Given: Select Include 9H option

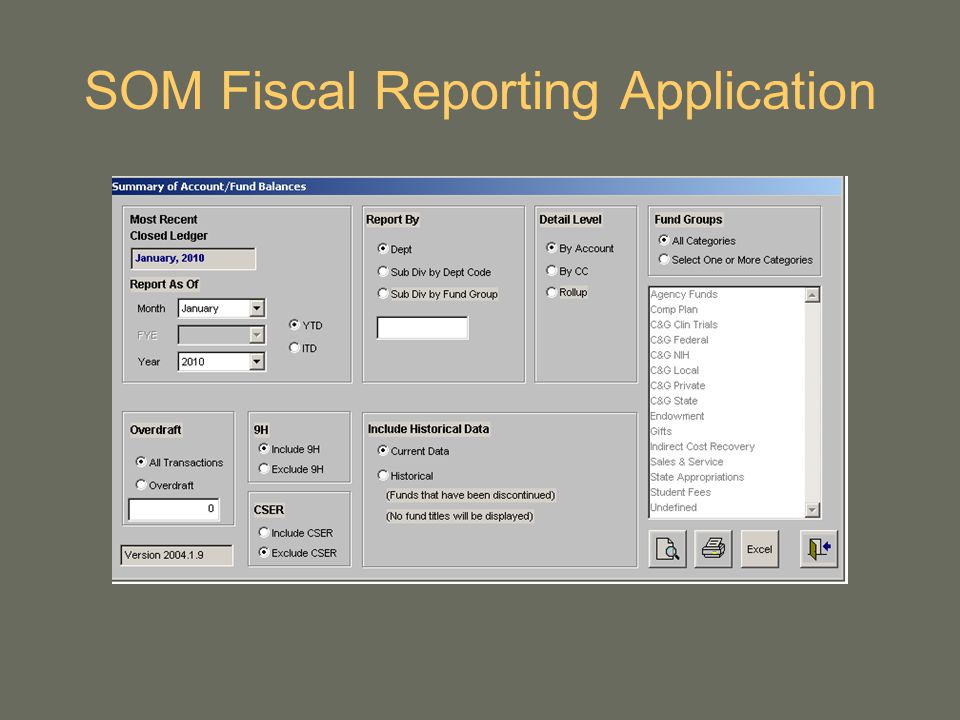Looking at the screenshot, I should point(263,448).
